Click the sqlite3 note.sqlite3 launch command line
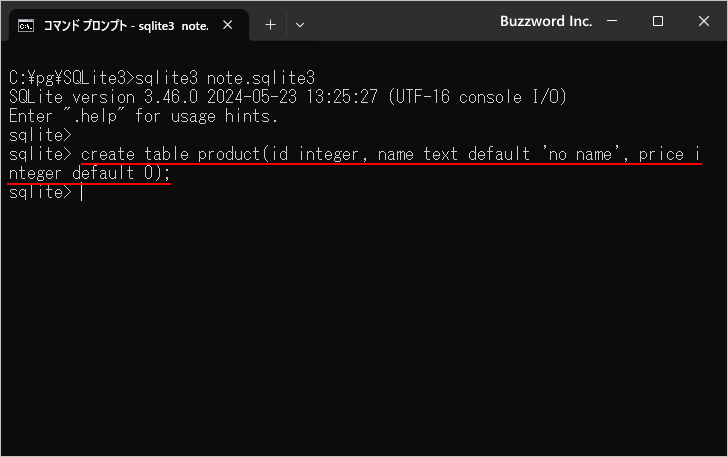728x457 pixels. coord(162,78)
